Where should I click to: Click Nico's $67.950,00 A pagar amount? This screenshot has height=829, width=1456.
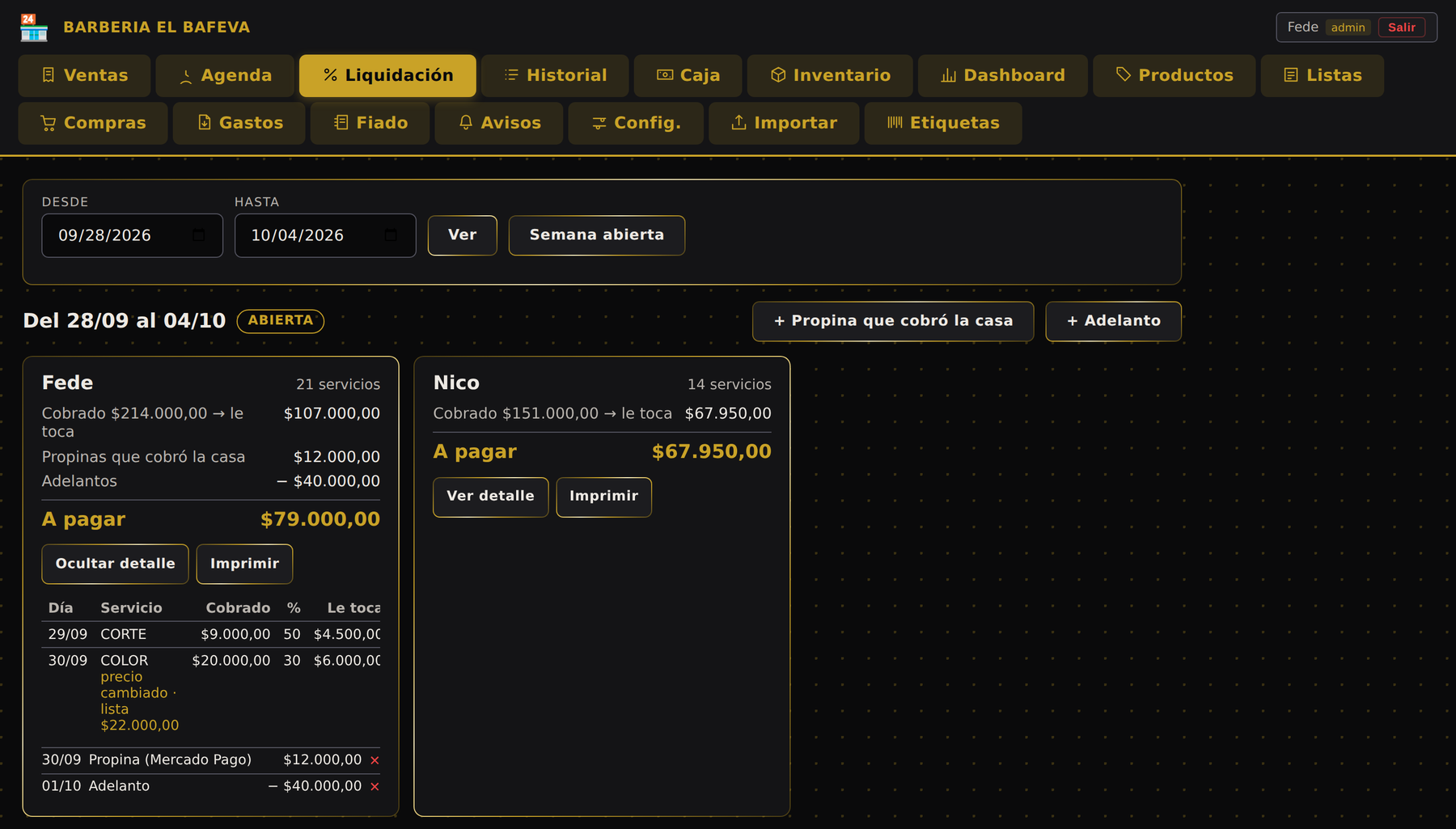pyautogui.click(x=712, y=452)
